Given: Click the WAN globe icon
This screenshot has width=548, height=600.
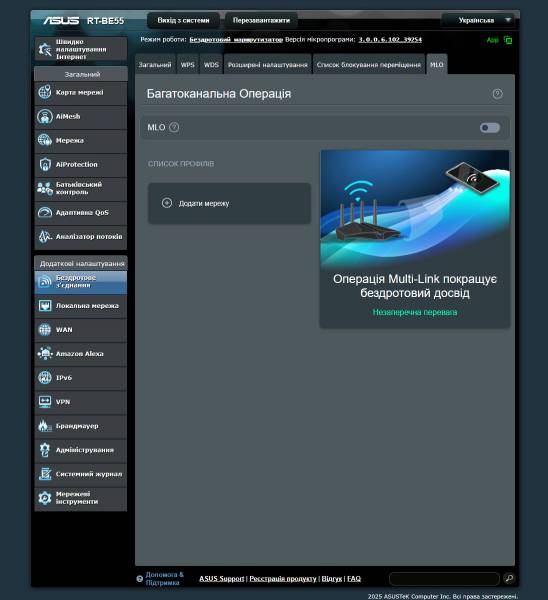Looking at the screenshot, I should 45,329.
